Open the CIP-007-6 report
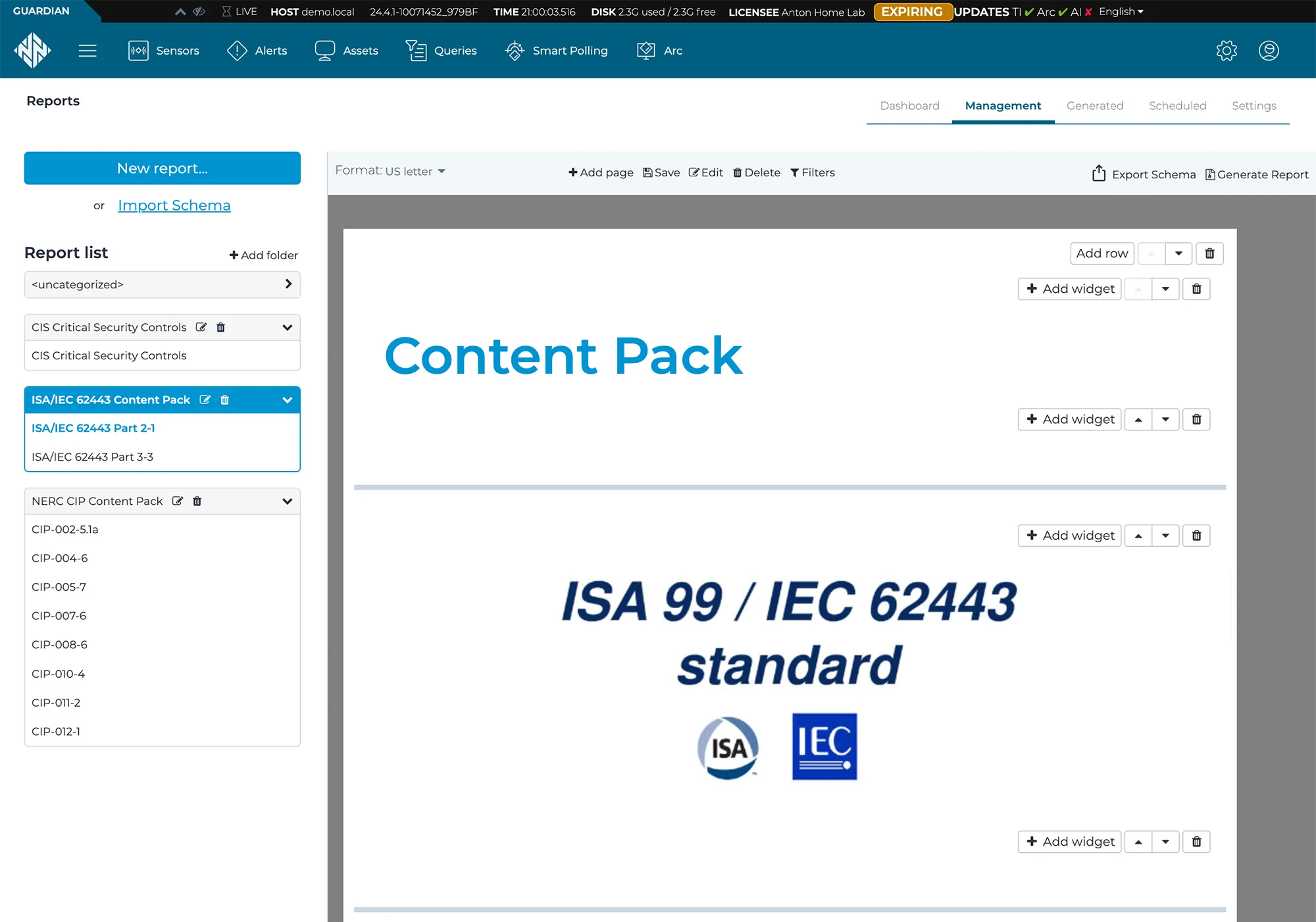Viewport: 1316px width, 922px height. [162, 616]
